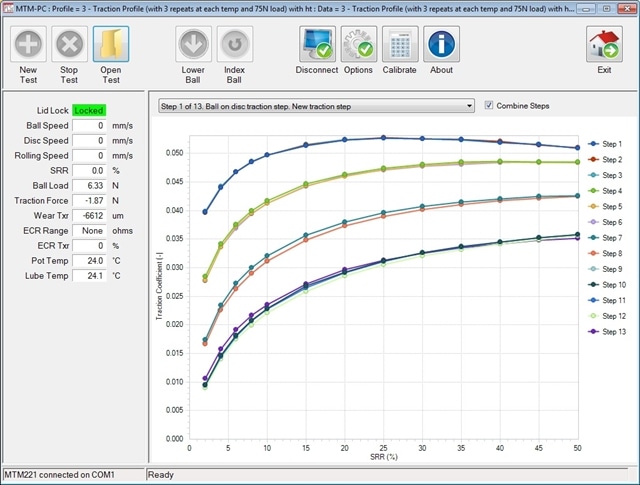The width and height of the screenshot is (640, 485).
Task: Open the Calibrate tool
Action: [400, 44]
